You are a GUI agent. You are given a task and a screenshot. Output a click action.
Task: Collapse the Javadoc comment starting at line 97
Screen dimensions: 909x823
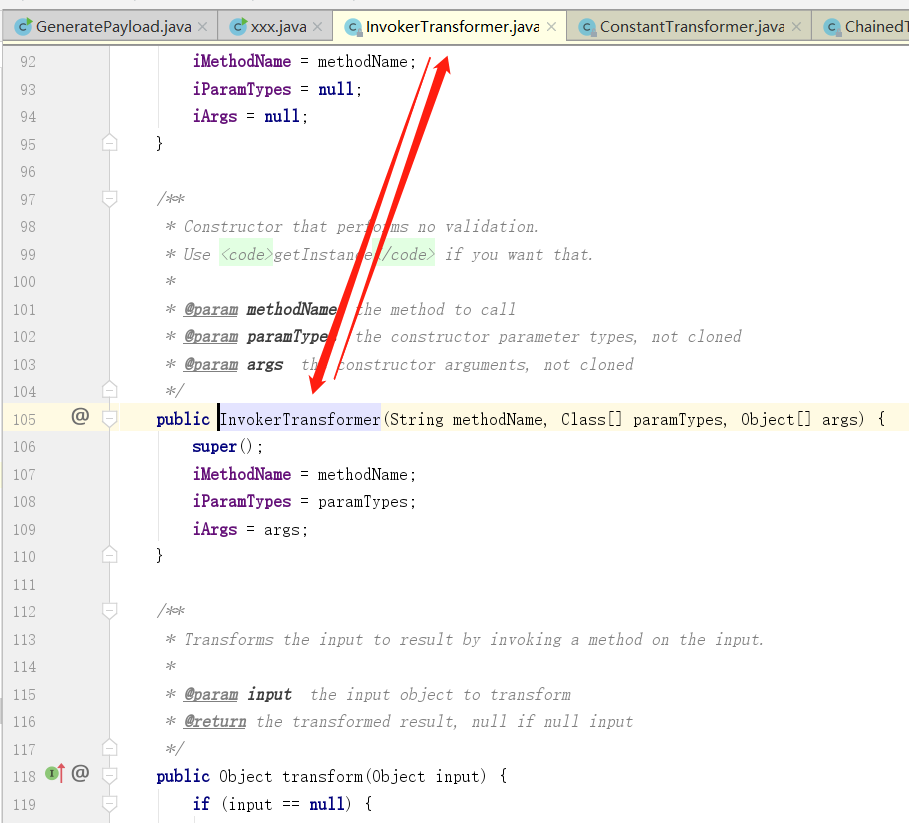point(110,199)
